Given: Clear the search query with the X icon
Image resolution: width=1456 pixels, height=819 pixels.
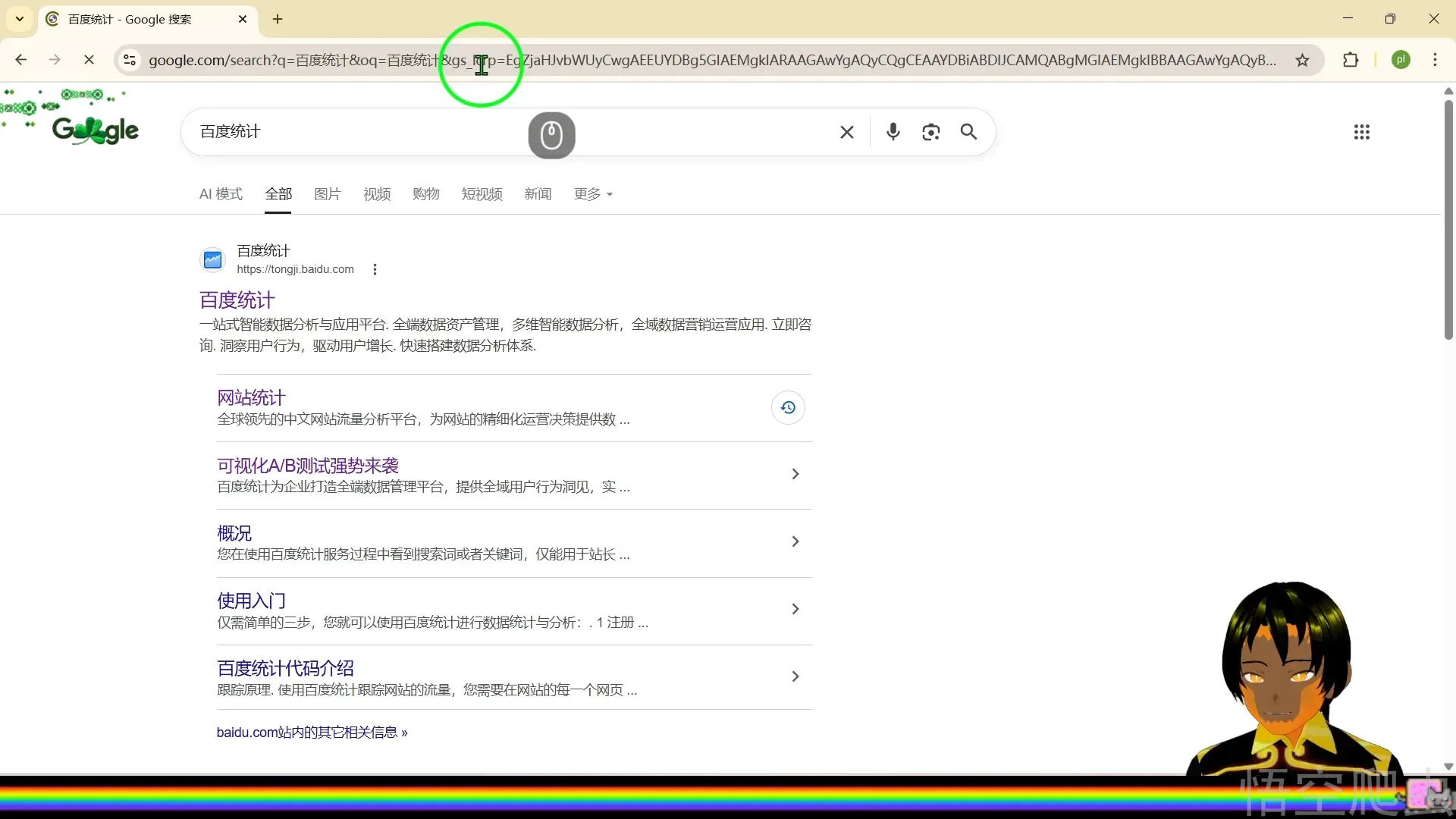Looking at the screenshot, I should pyautogui.click(x=846, y=131).
